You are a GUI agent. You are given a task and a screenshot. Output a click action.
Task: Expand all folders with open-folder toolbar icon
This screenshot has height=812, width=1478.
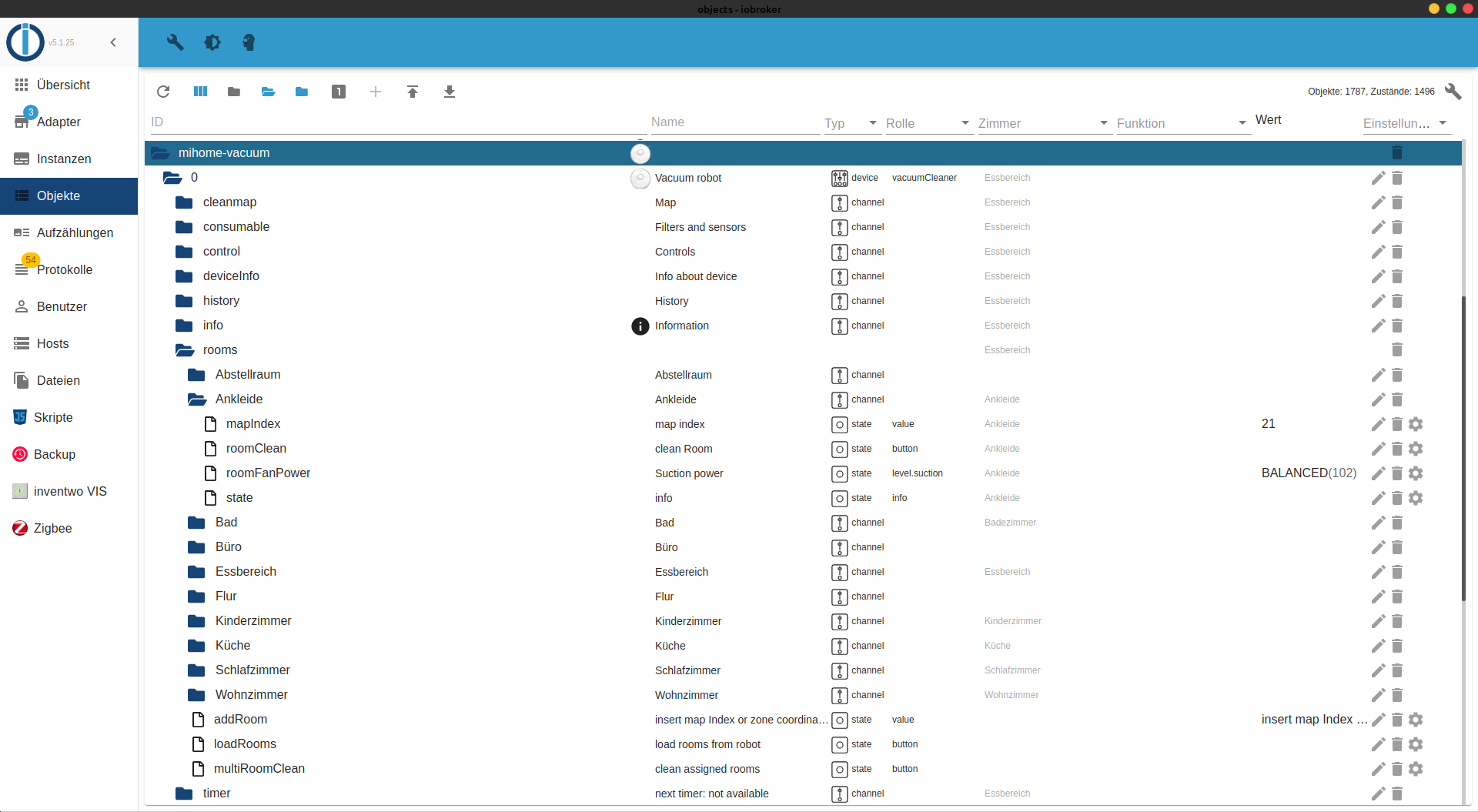[268, 92]
